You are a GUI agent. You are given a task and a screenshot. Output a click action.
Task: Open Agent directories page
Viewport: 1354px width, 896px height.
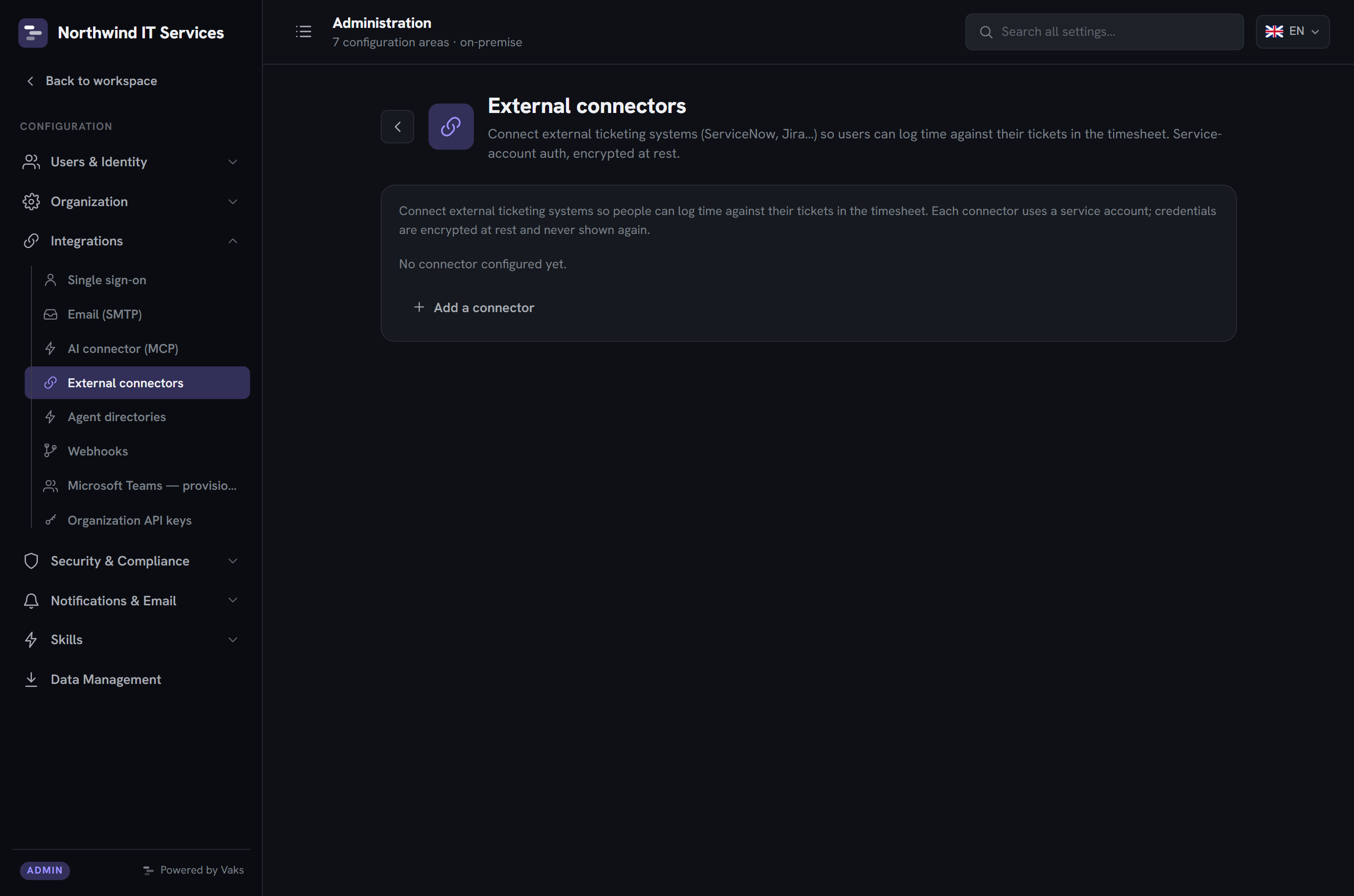[x=137, y=417]
